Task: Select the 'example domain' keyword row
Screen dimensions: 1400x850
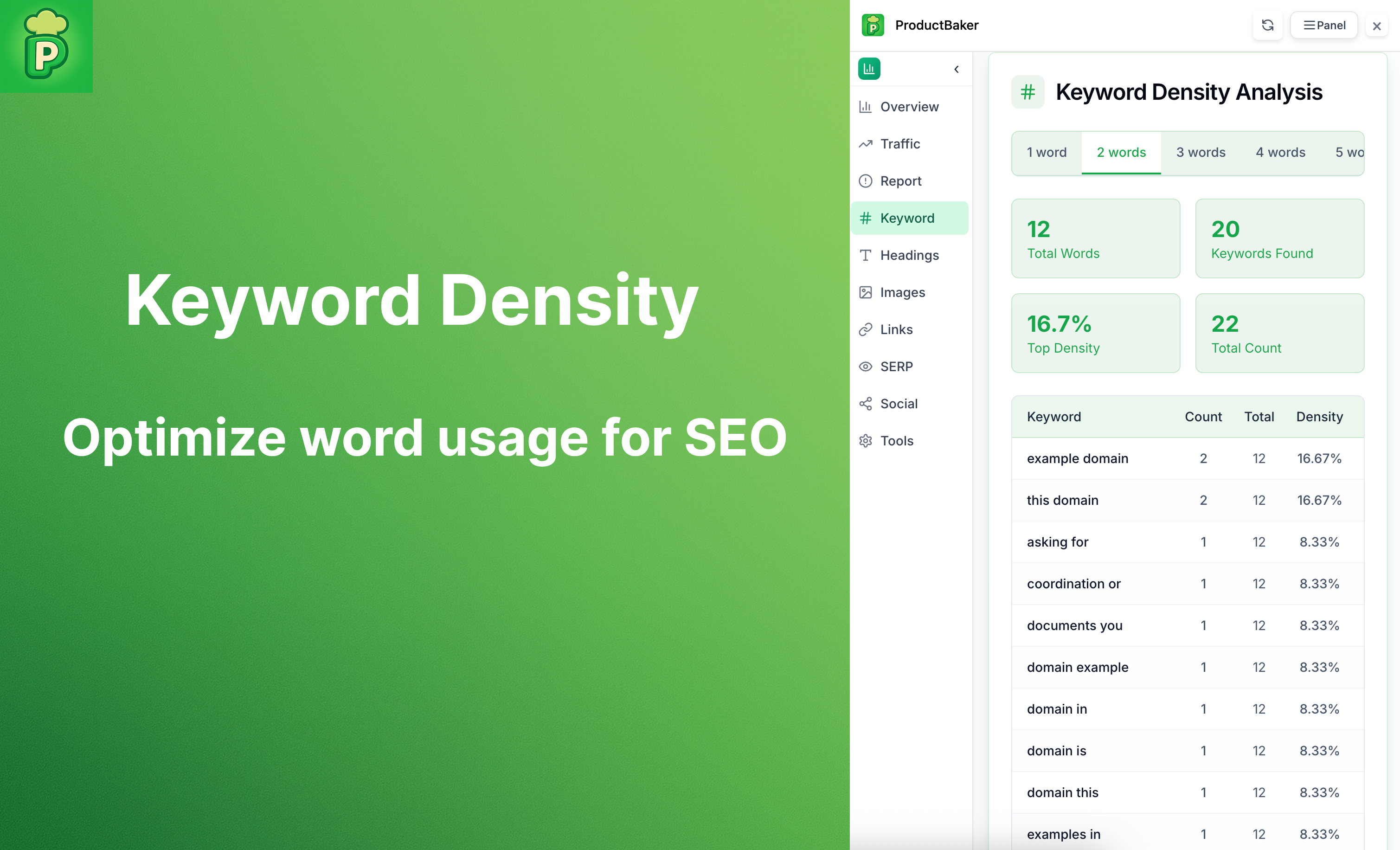Action: [x=1188, y=458]
